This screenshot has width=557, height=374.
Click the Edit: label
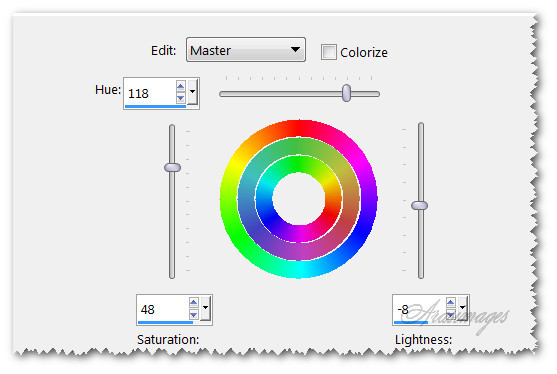pyautogui.click(x=163, y=50)
